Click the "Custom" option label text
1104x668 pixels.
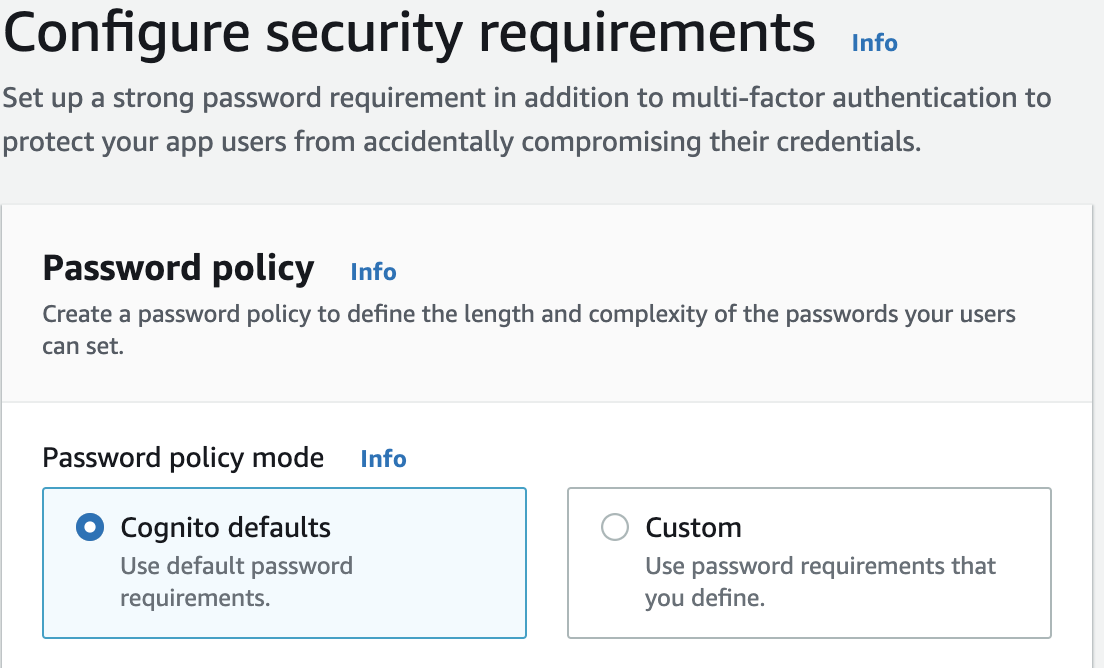tap(693, 527)
